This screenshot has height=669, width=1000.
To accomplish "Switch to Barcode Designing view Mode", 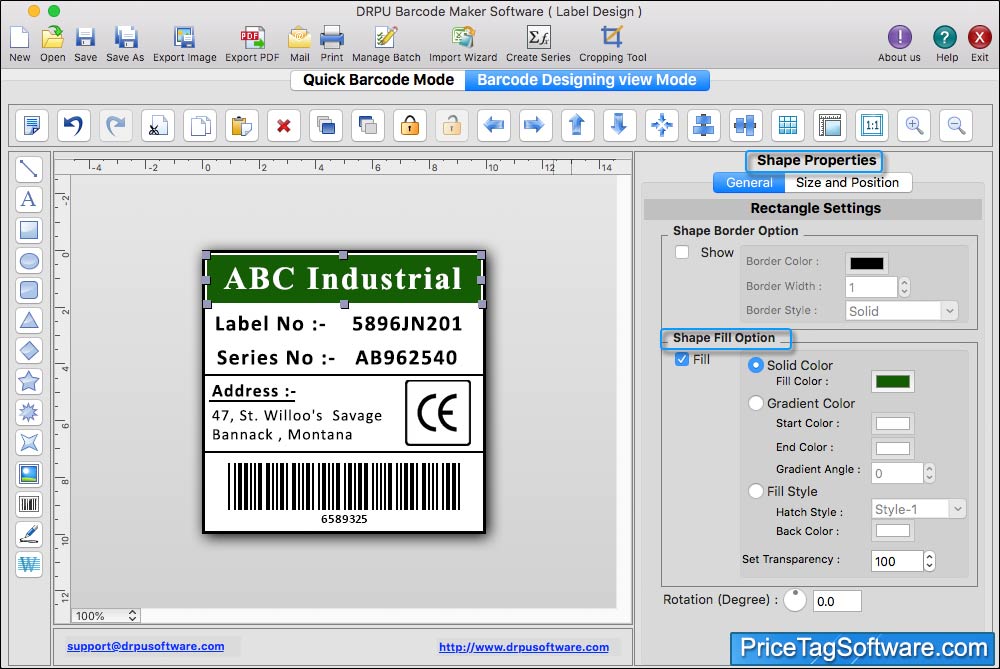I will tap(587, 80).
